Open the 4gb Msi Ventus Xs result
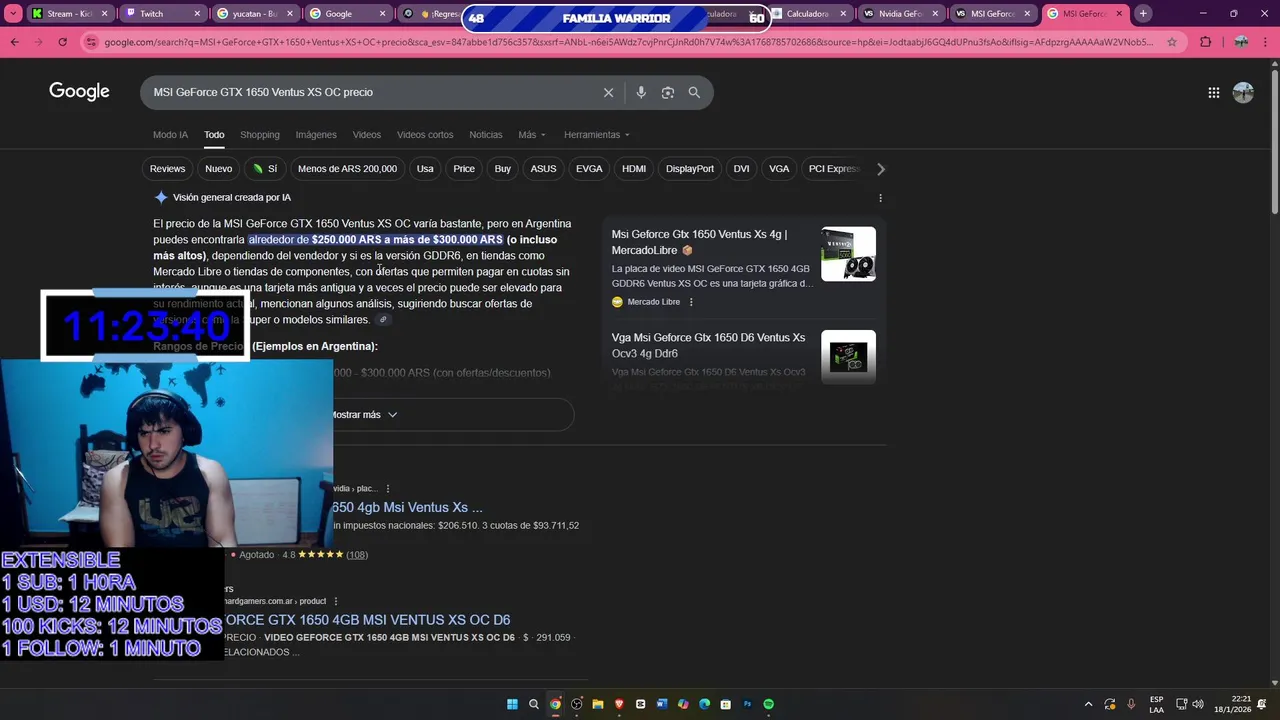The height and width of the screenshot is (720, 1280). (407, 507)
